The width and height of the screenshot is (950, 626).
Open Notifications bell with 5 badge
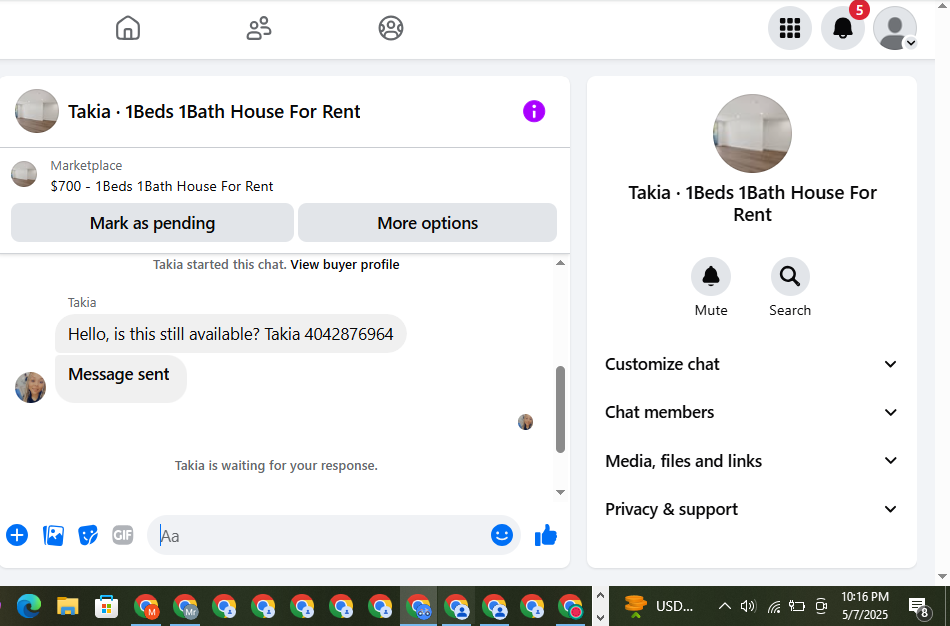coord(843,28)
